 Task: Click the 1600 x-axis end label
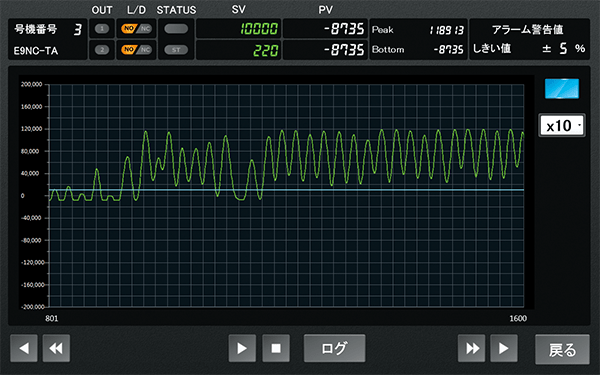click(518, 318)
